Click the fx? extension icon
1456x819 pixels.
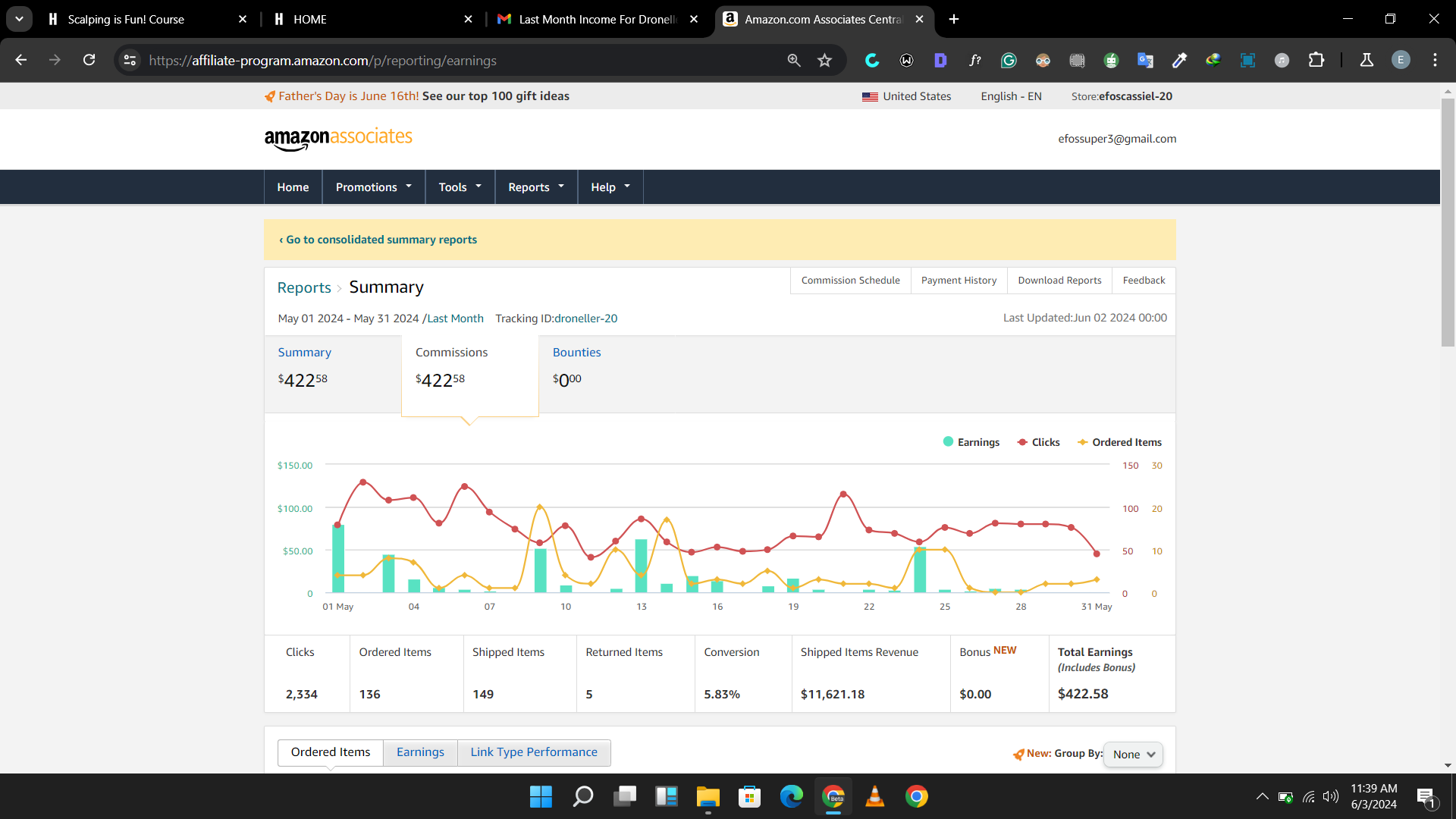(974, 60)
